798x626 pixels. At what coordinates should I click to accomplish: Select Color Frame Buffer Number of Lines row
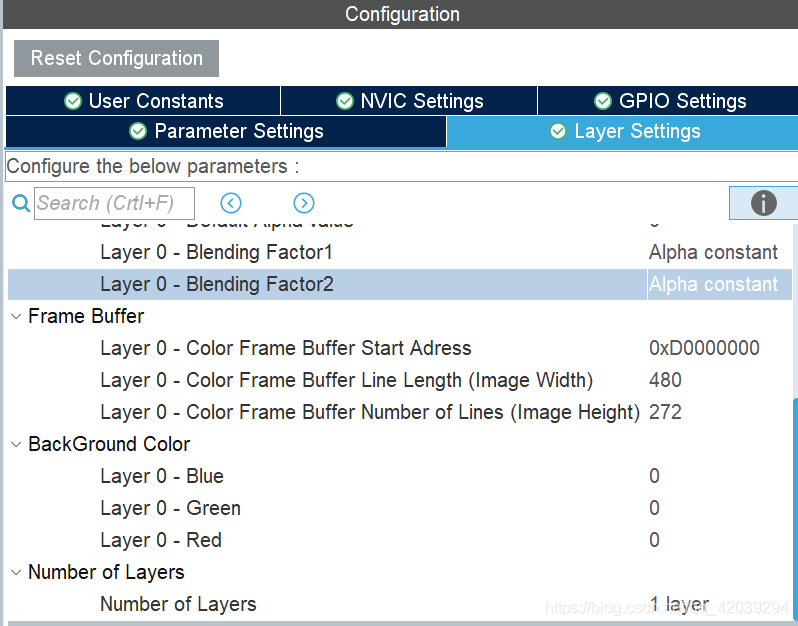[x=400, y=412]
